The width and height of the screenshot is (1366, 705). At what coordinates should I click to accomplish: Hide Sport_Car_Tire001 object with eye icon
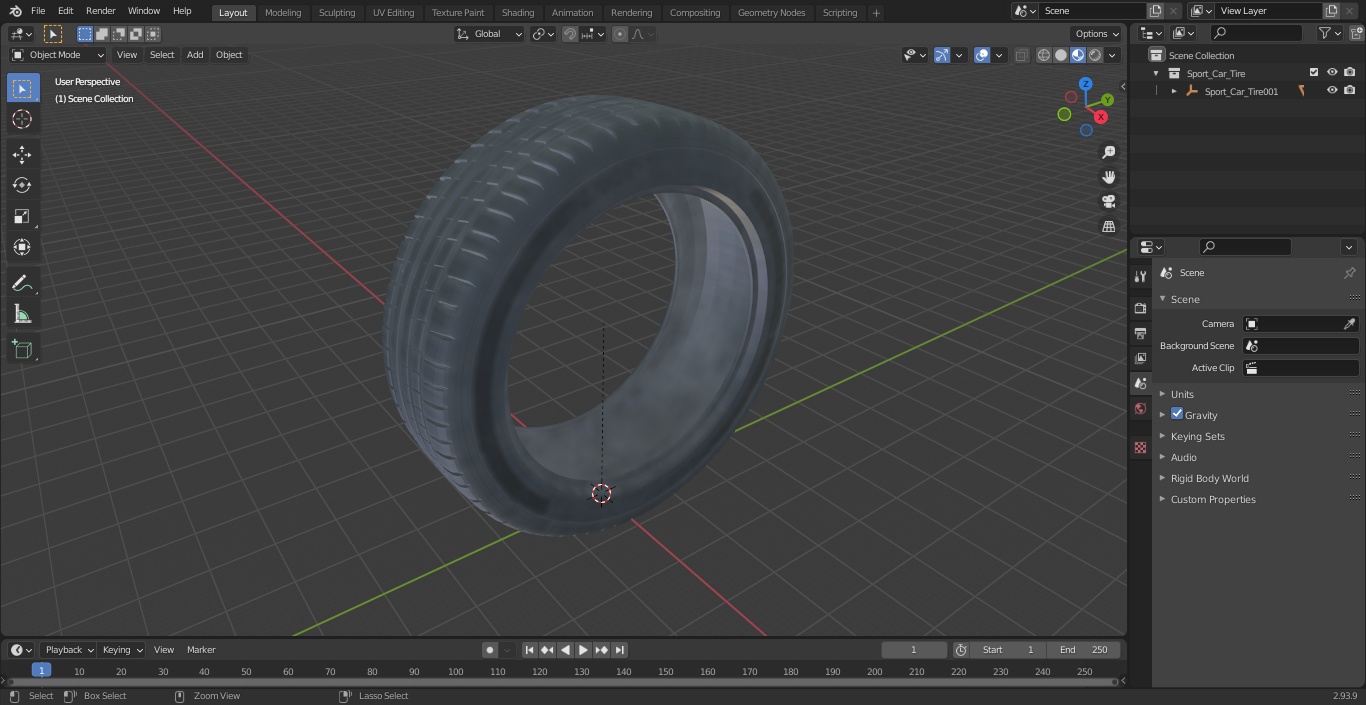coord(1332,90)
